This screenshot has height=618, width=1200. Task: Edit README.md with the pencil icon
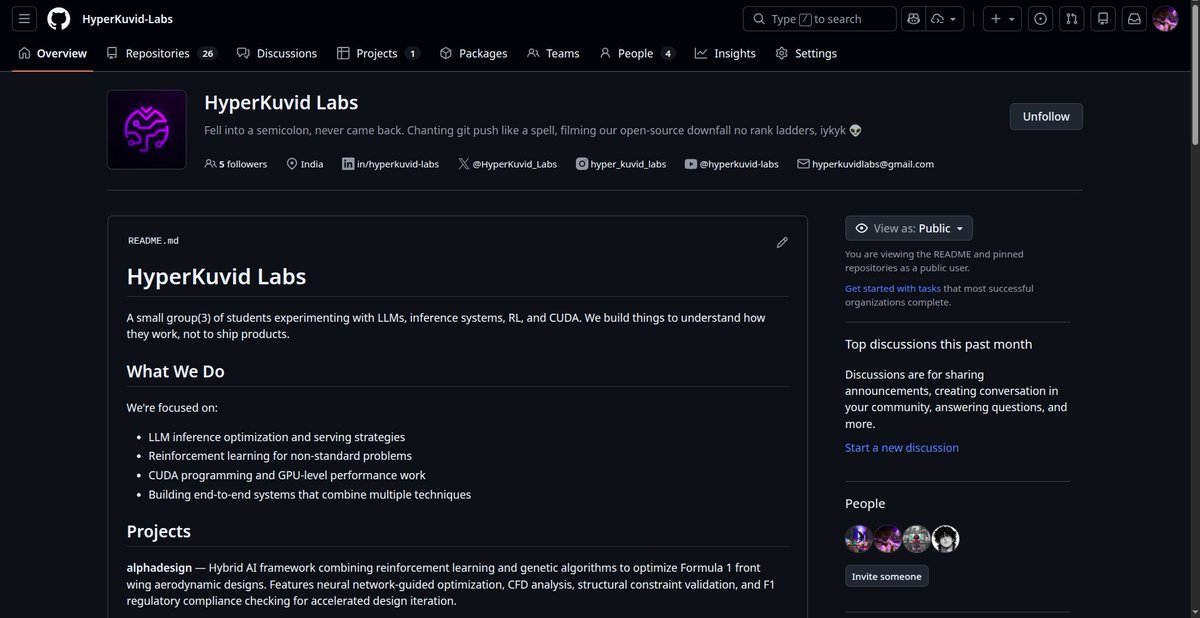tap(782, 242)
